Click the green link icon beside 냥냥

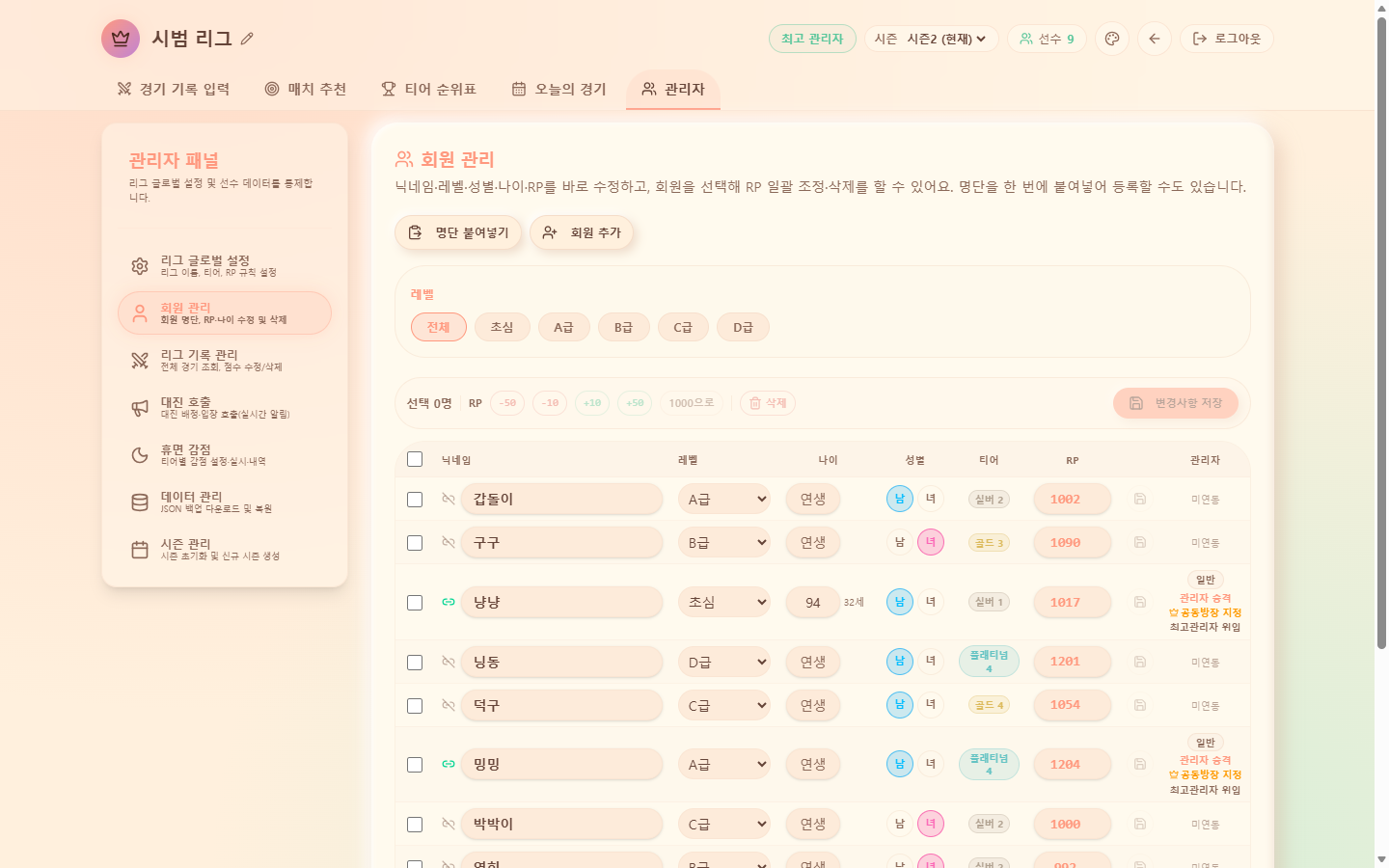[x=449, y=602]
